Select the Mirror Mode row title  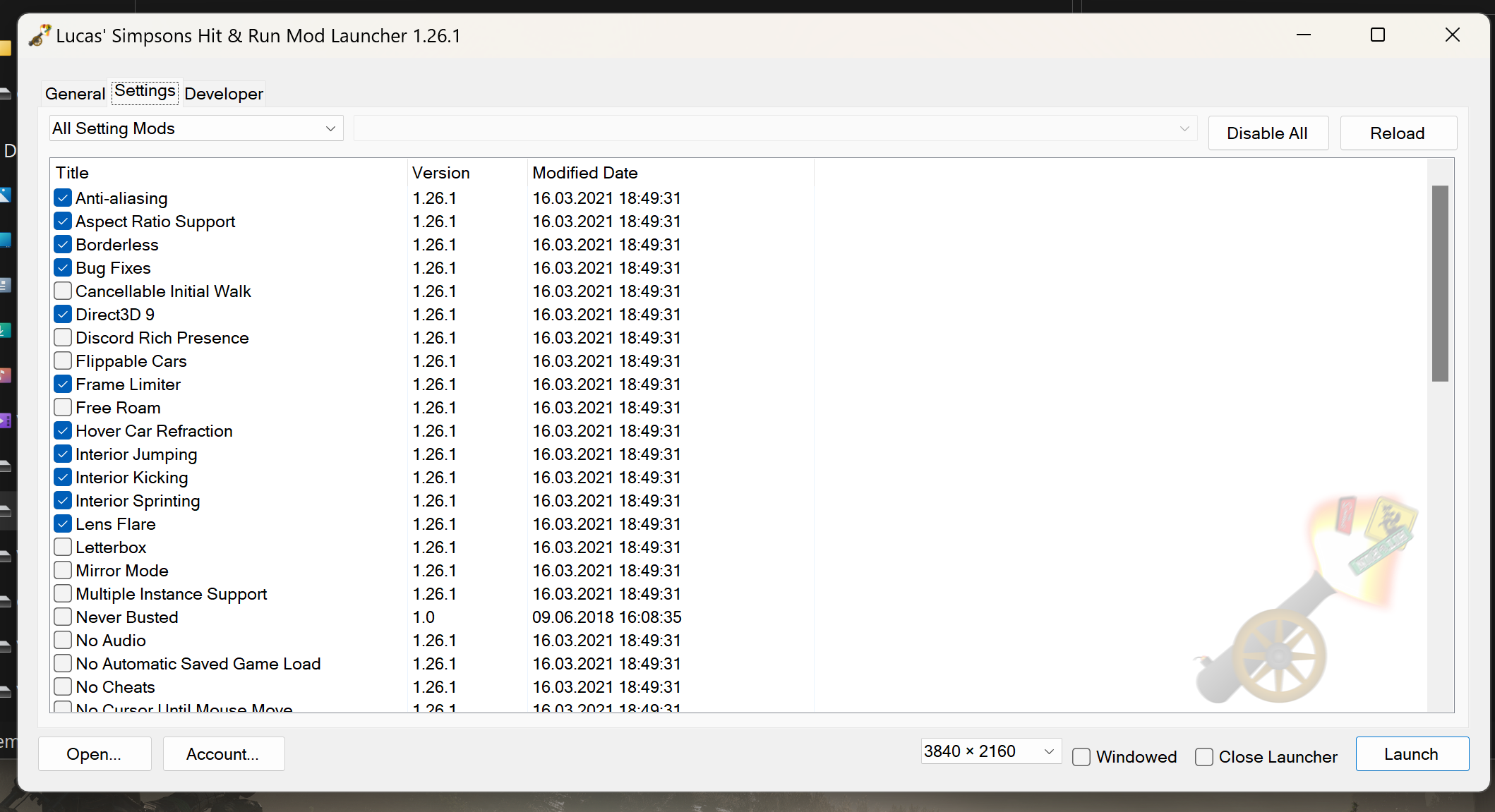click(x=122, y=571)
